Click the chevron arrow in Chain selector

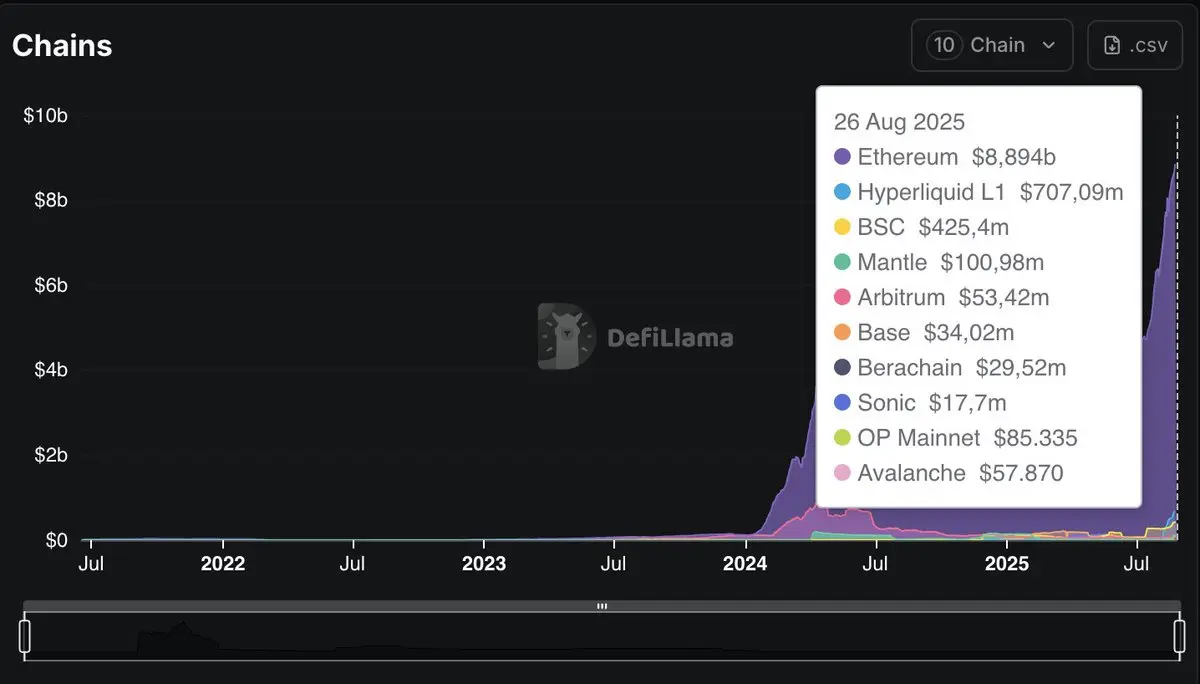pos(1048,45)
